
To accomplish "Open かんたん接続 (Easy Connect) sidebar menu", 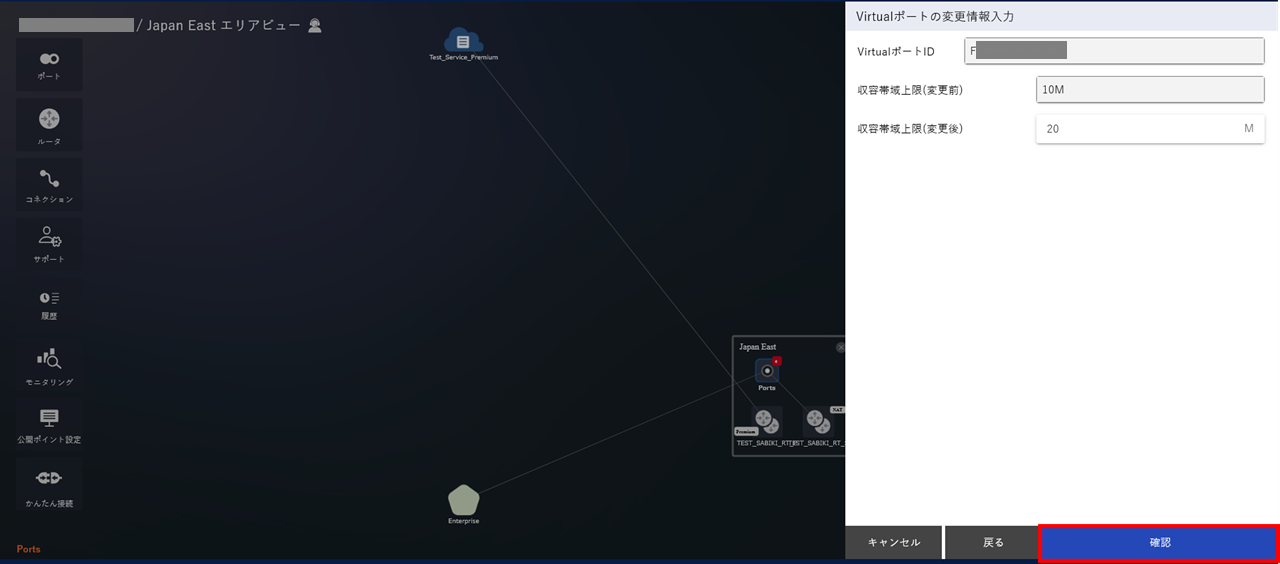I will pyautogui.click(x=49, y=486).
